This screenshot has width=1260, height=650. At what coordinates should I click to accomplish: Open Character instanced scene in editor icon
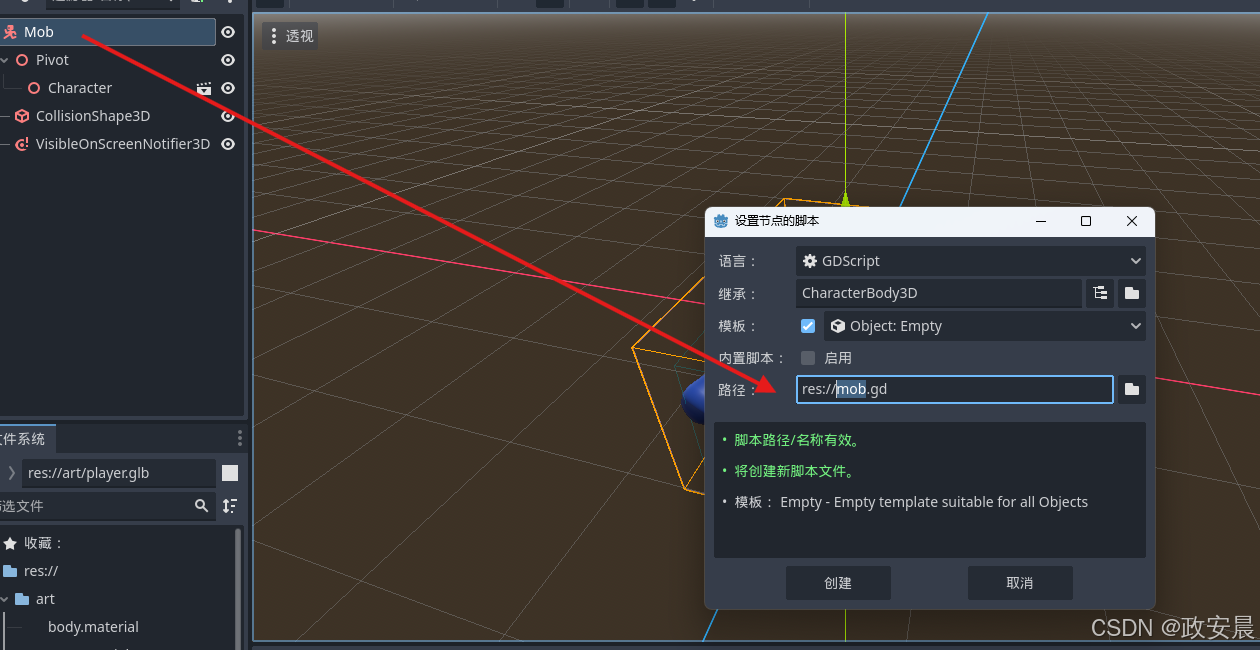click(204, 88)
